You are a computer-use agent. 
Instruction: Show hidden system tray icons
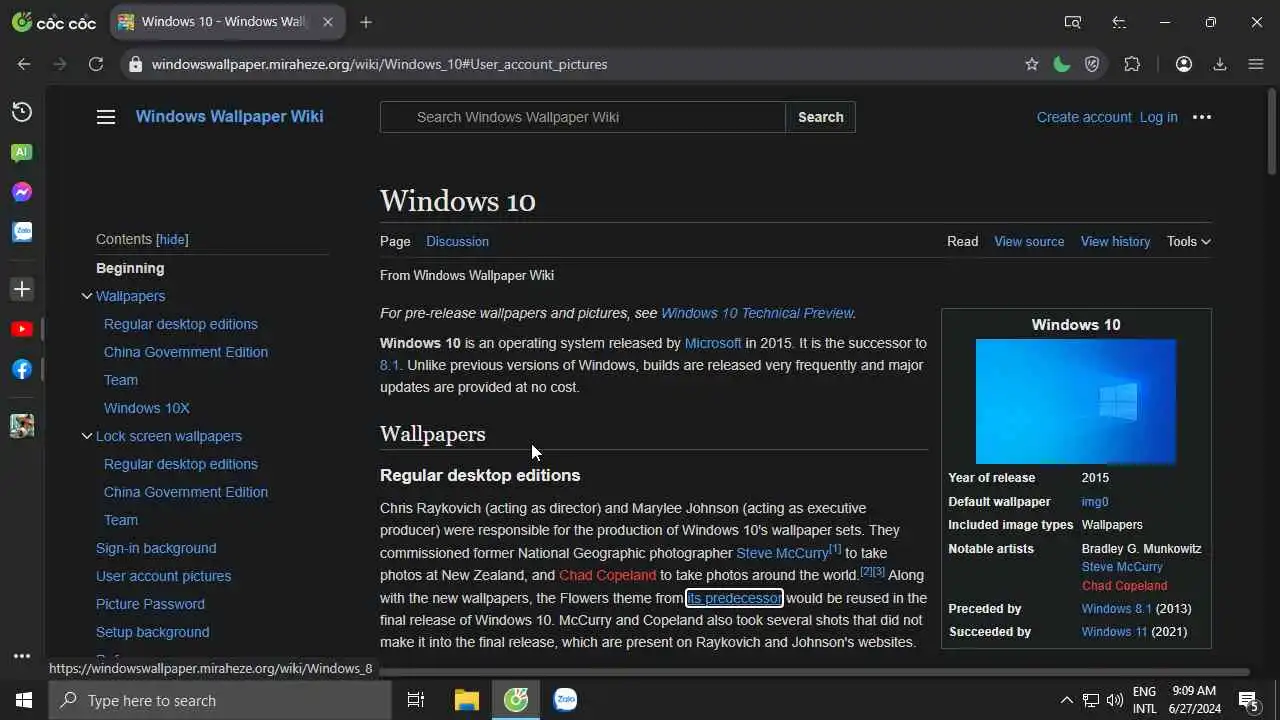click(x=1066, y=700)
